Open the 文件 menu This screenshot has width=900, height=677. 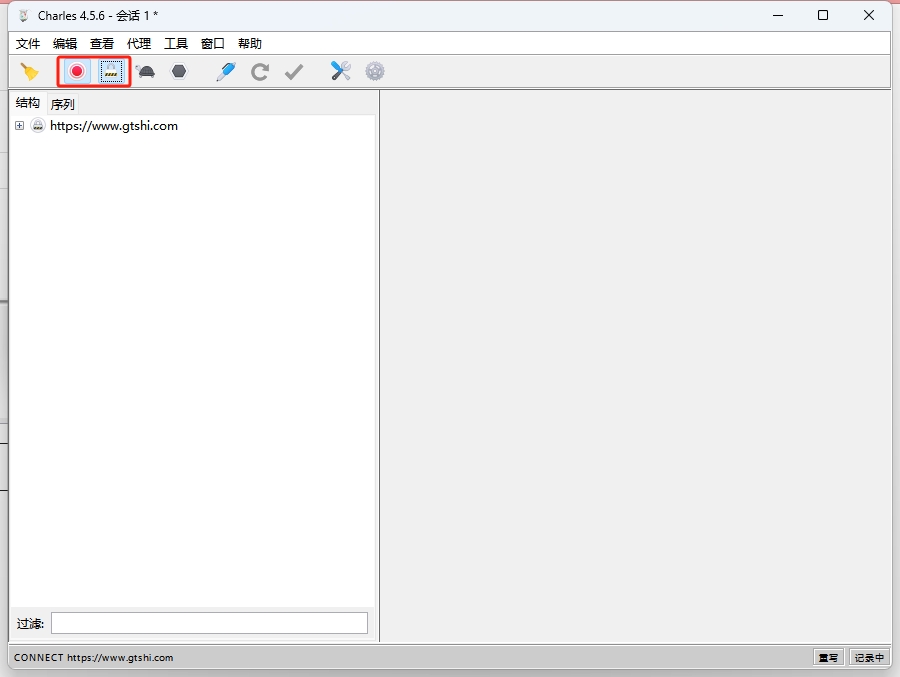pos(28,44)
